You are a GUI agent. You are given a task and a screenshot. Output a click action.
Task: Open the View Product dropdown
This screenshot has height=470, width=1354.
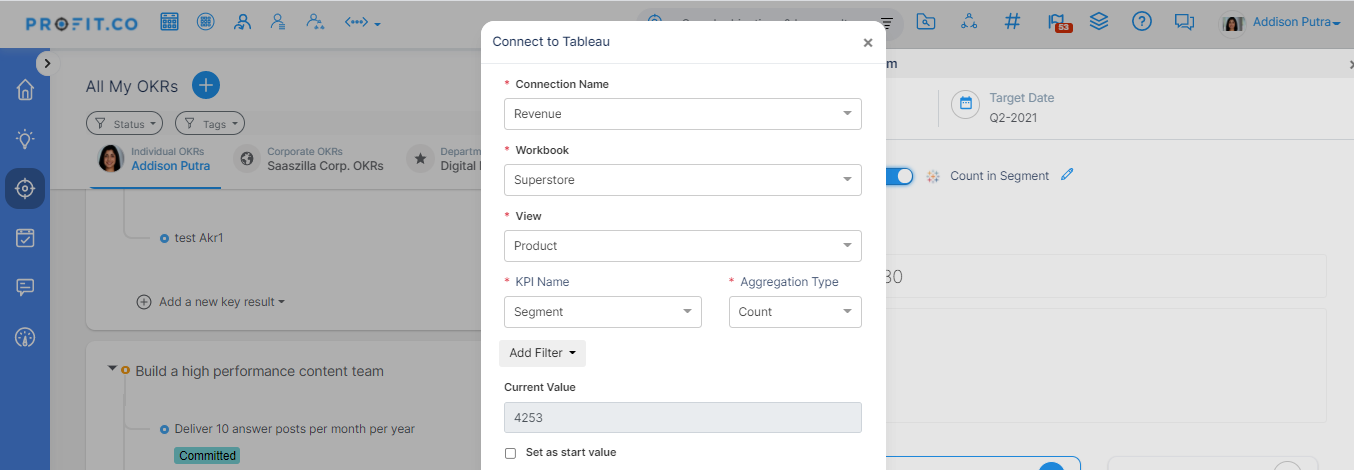(682, 246)
